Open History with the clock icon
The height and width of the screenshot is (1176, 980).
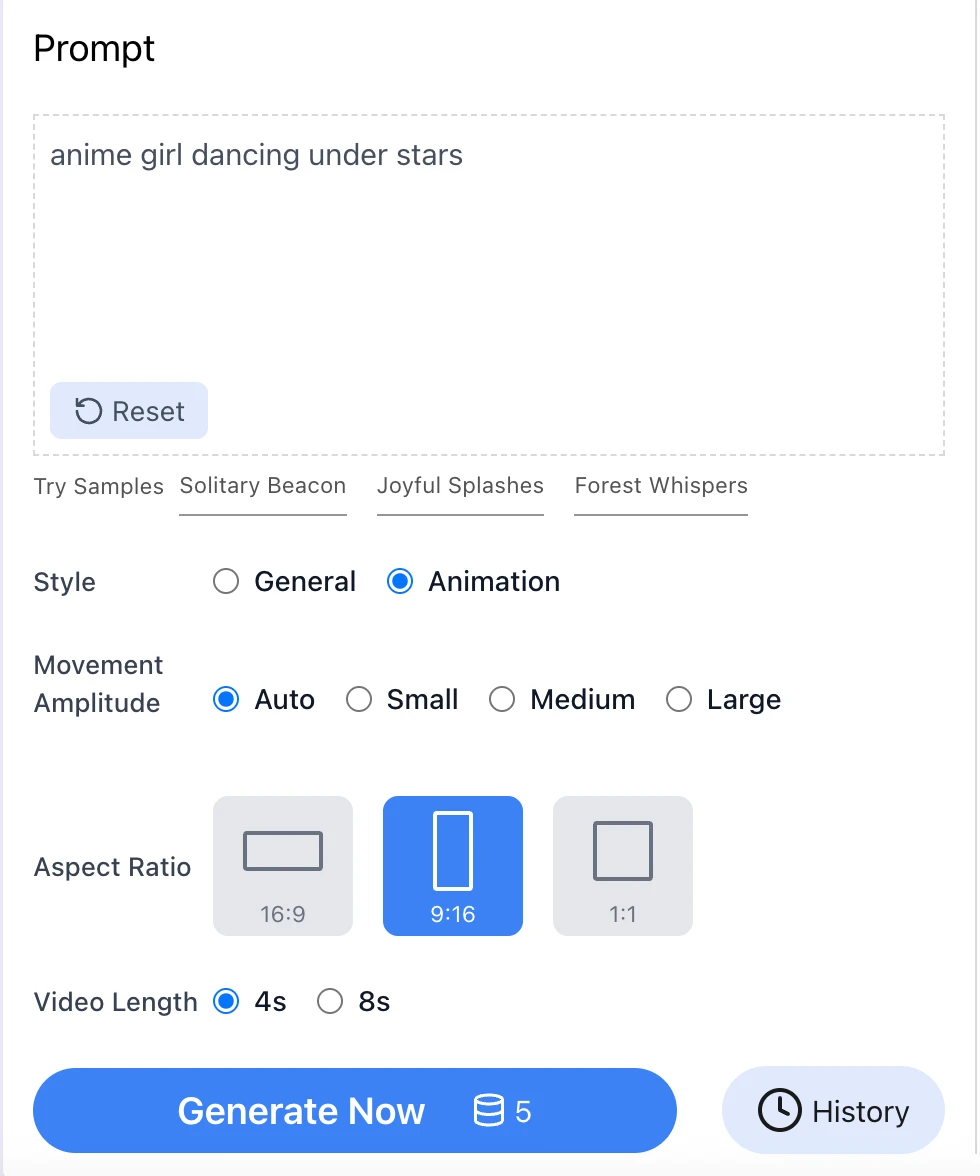coord(833,1111)
